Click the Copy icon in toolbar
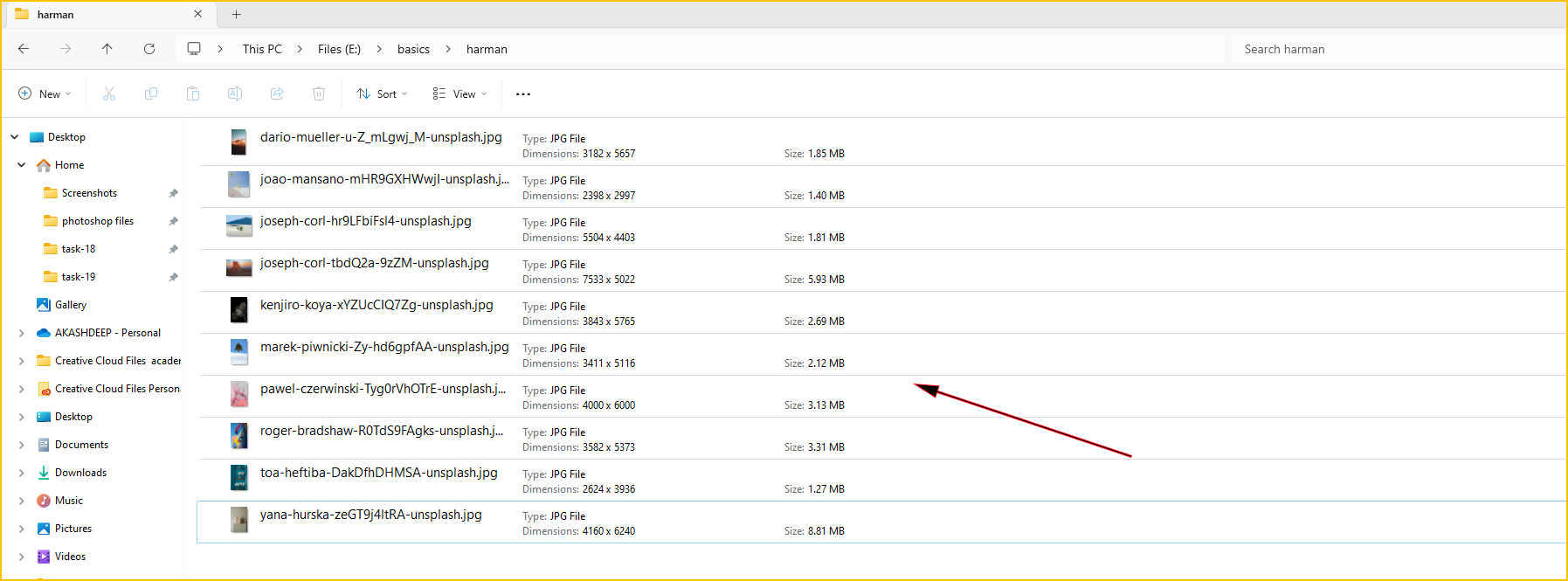This screenshot has width=1568, height=581. point(151,93)
